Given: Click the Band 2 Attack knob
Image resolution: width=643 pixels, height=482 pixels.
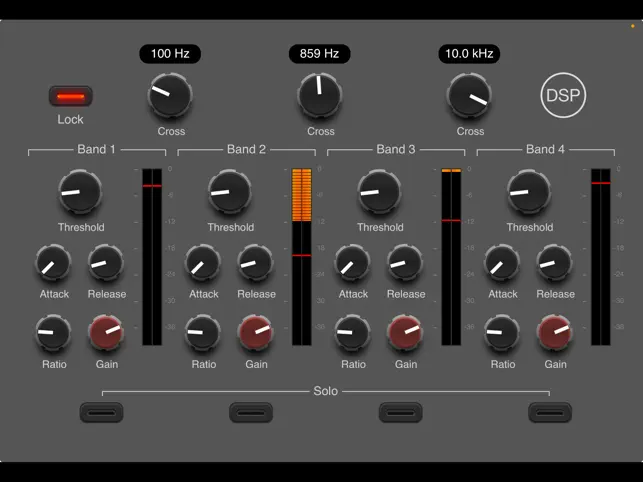Looking at the screenshot, I should [x=203, y=263].
